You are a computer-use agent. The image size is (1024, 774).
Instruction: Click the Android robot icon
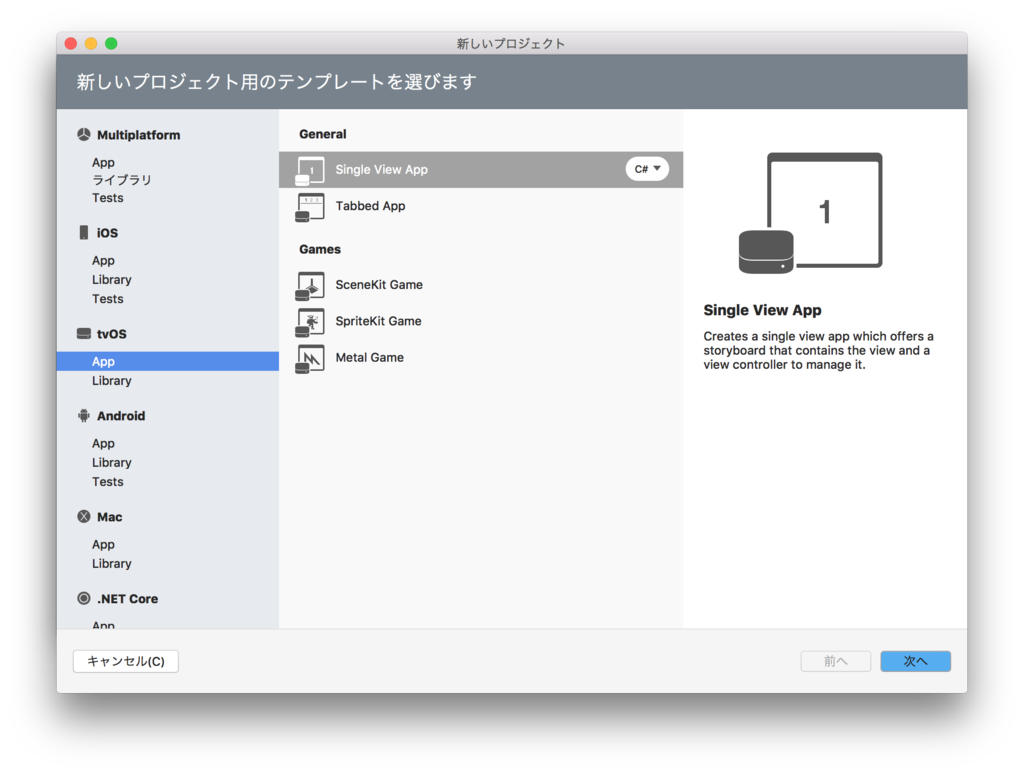click(x=84, y=415)
